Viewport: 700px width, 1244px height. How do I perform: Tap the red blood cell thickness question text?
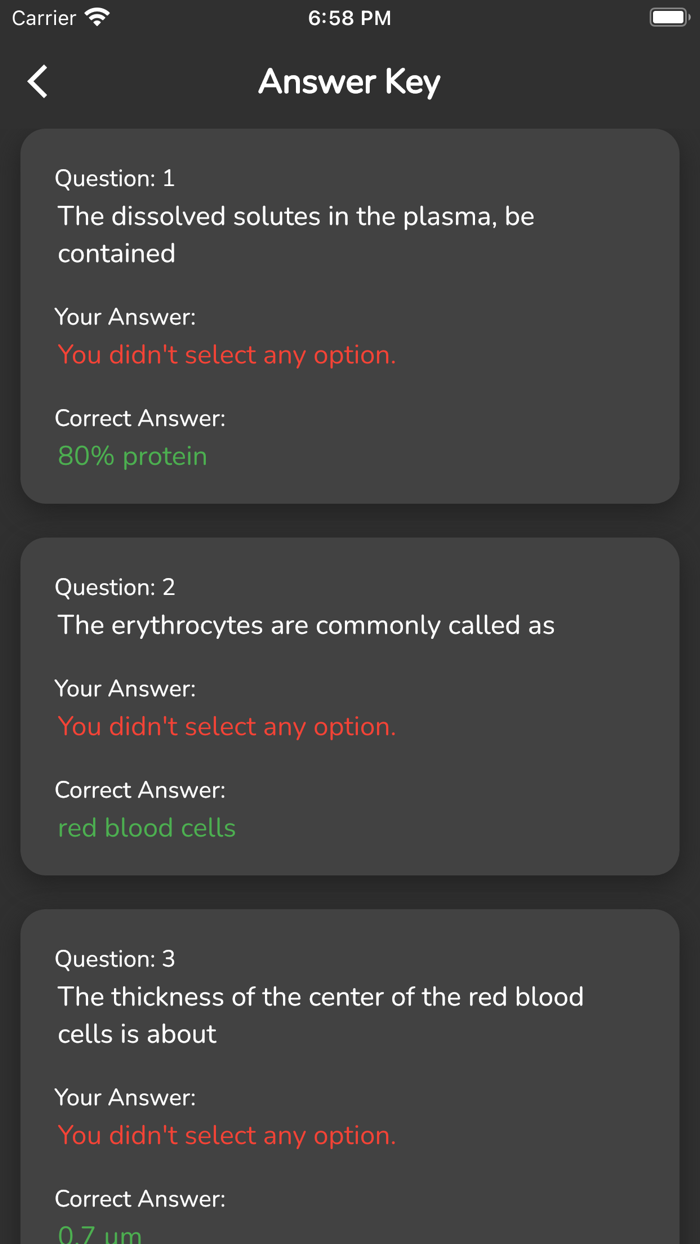320,1015
